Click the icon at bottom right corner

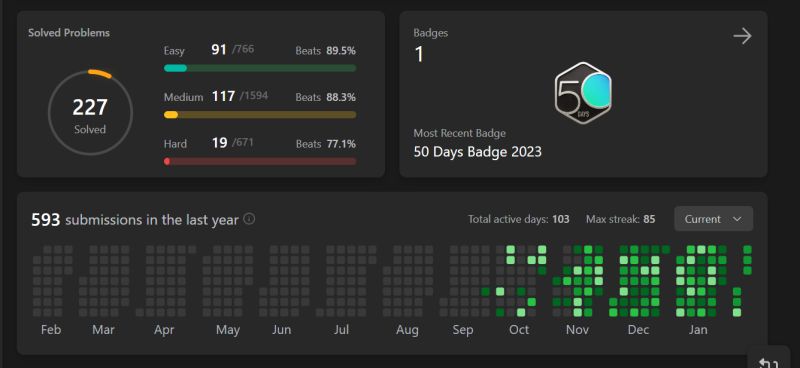tap(767, 362)
